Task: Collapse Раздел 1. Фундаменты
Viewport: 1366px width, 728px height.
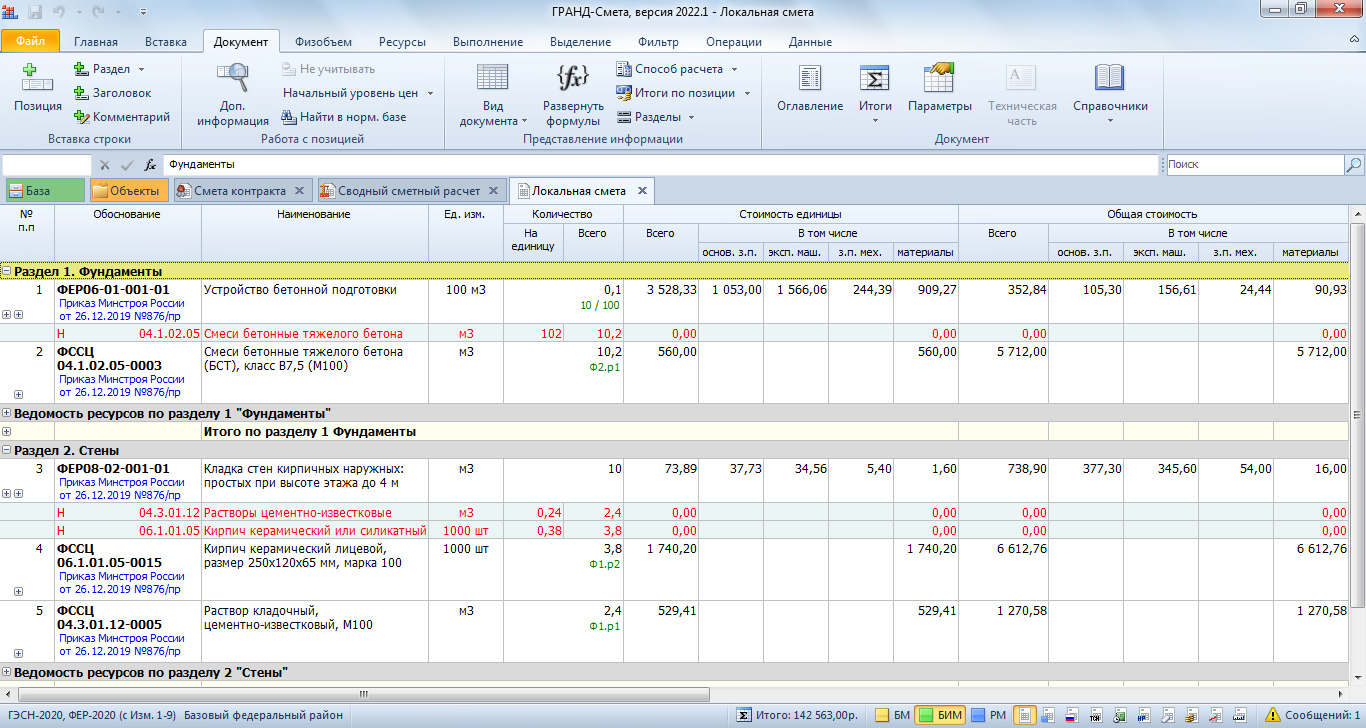Action: [x=7, y=271]
